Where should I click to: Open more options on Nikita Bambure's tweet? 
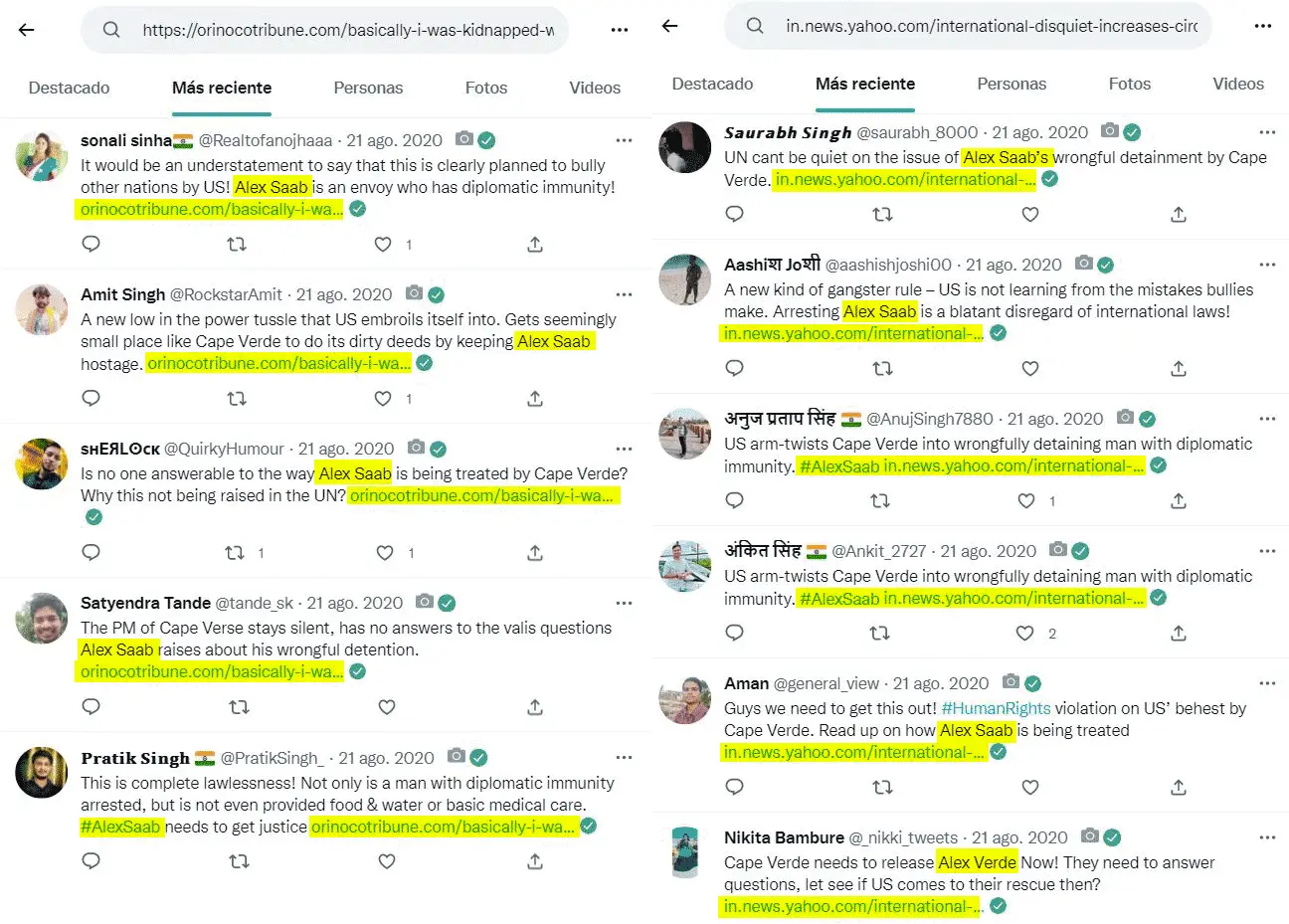click(x=1267, y=837)
